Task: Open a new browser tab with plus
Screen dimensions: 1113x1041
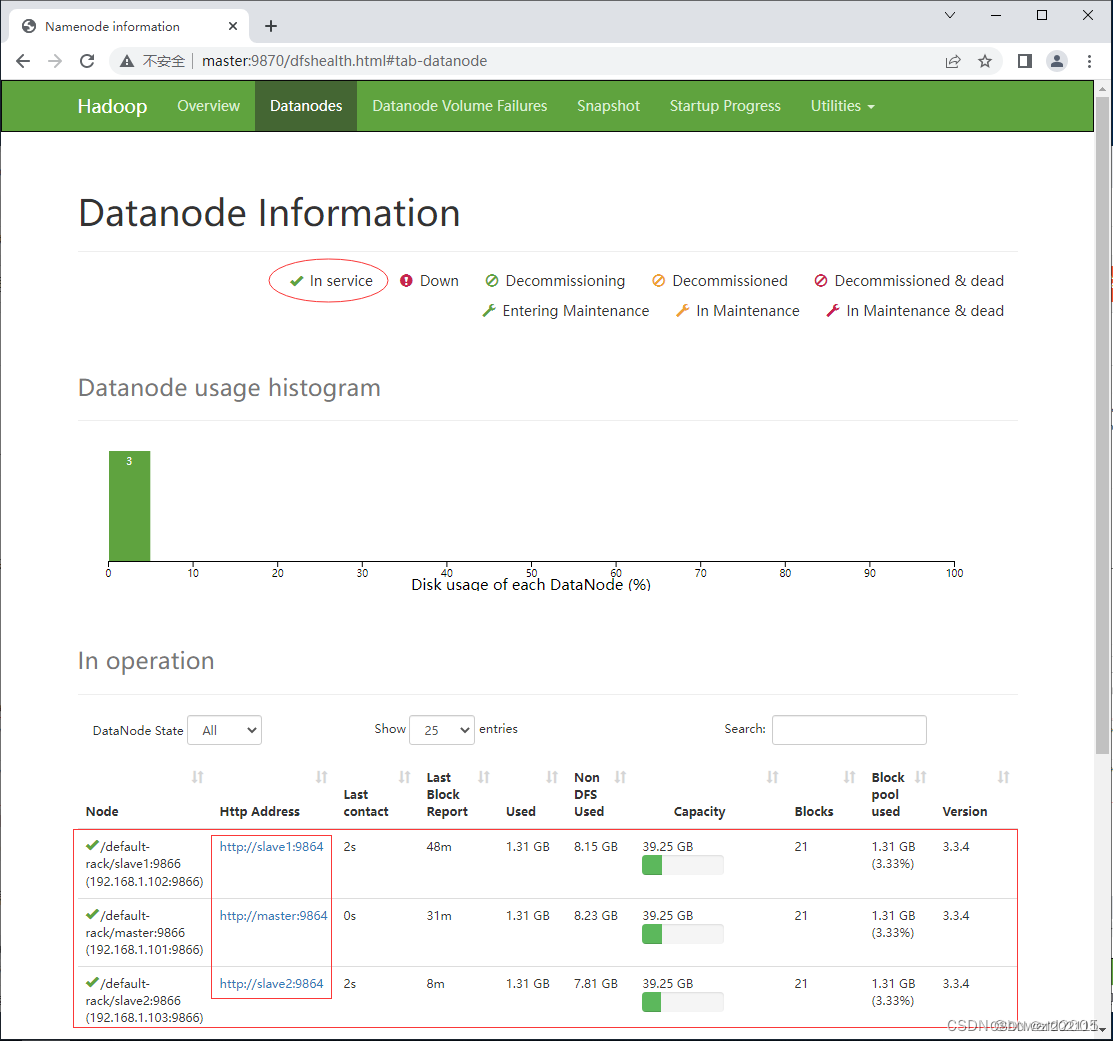Action: click(271, 26)
